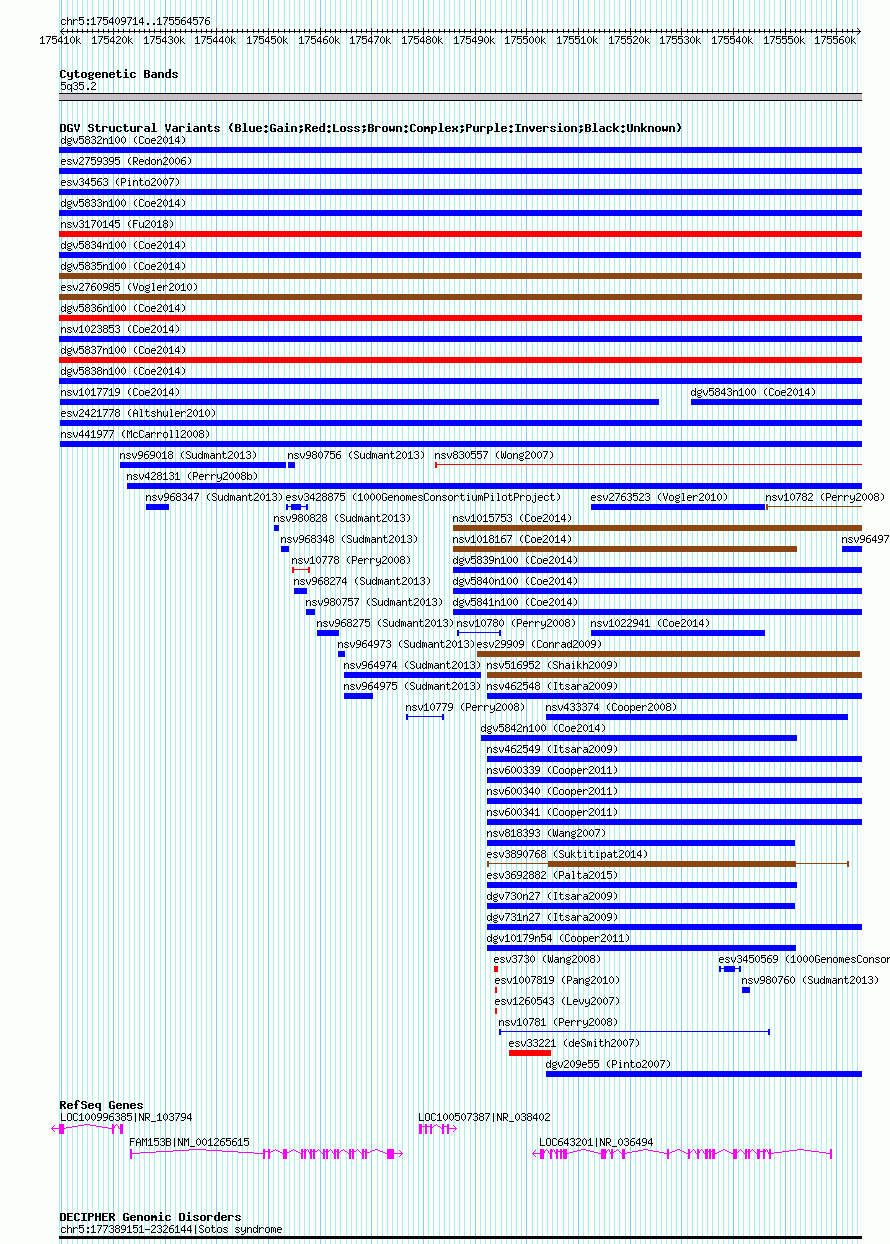Select the red esv33221 (deSmith2007) bar
890x1244 pixels.
[x=530, y=1053]
